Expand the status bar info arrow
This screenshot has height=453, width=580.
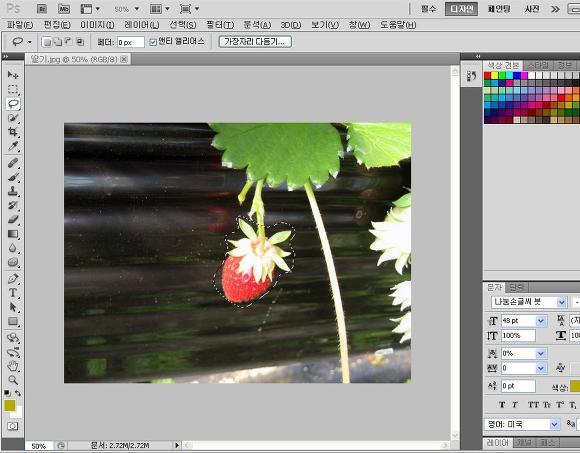click(176, 445)
